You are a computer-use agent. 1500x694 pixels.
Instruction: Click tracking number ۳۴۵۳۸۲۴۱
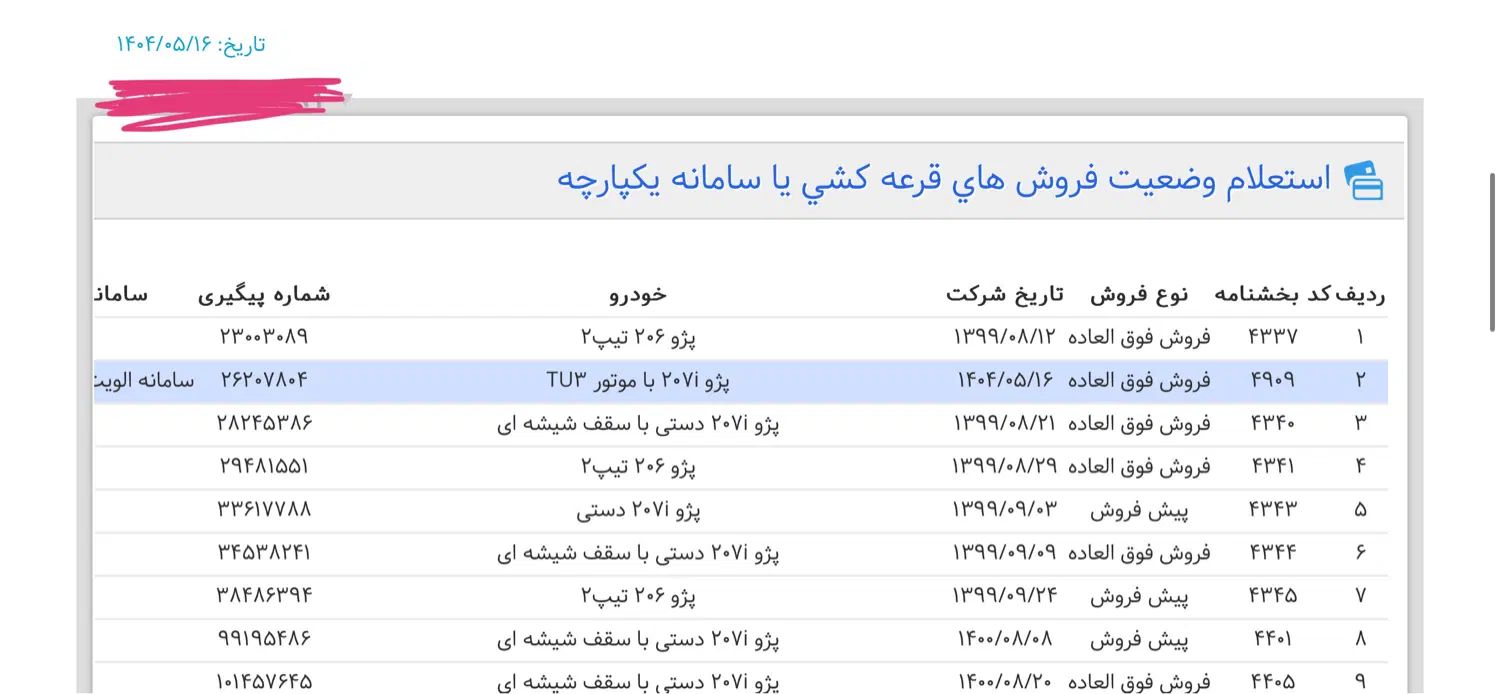[264, 552]
